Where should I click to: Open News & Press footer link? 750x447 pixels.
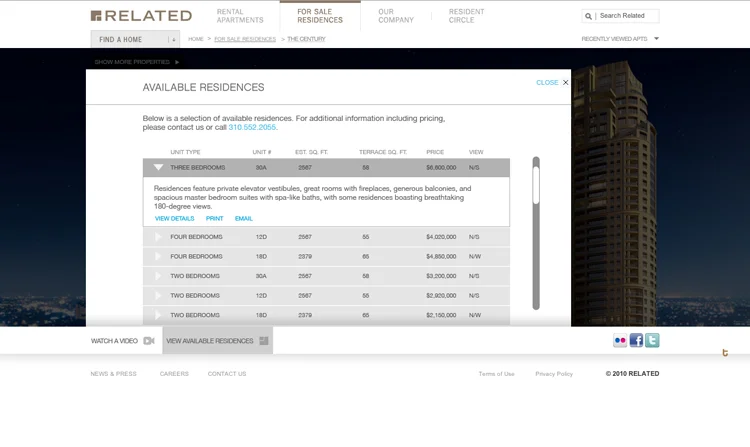point(113,374)
